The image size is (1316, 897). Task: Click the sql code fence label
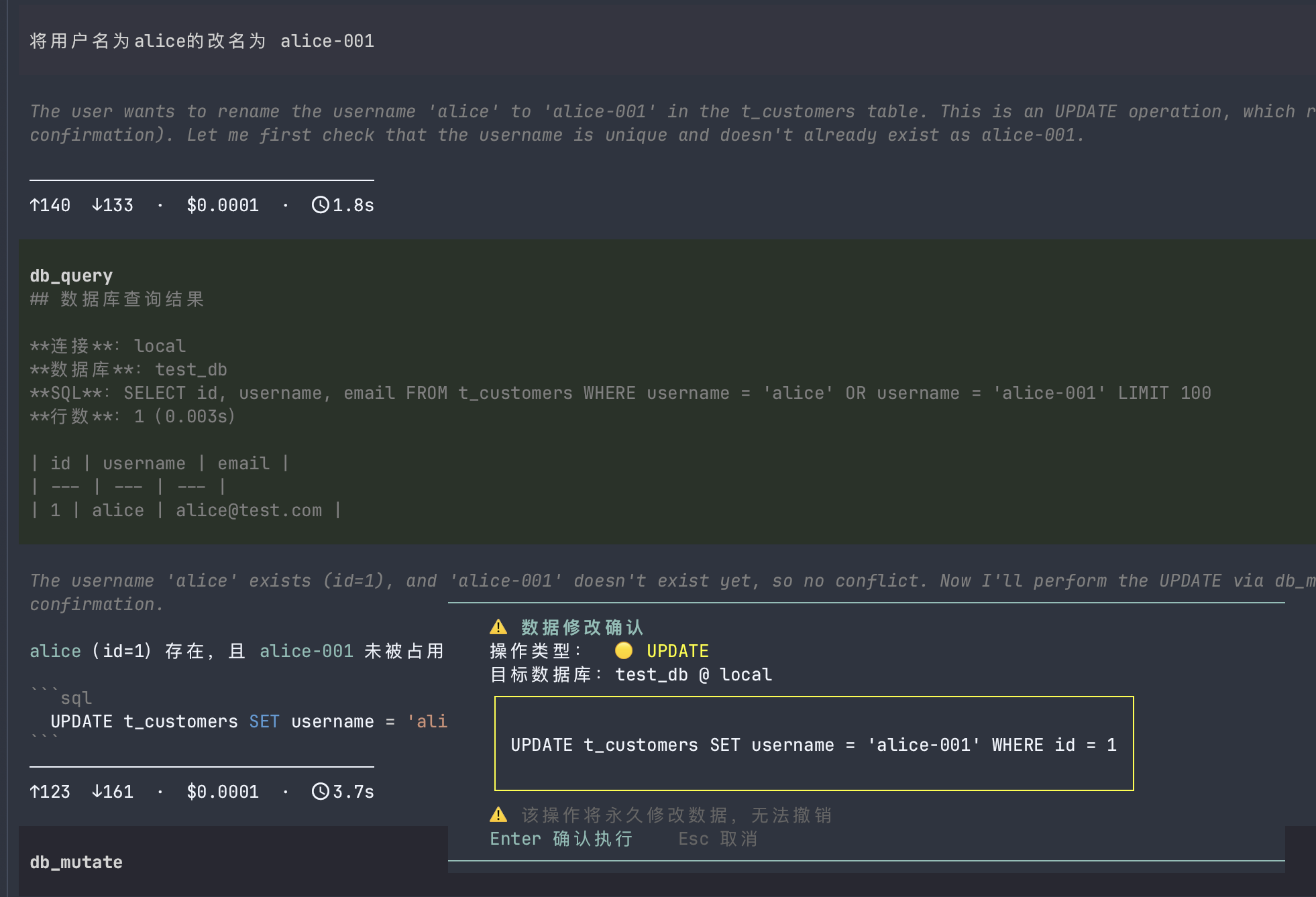76,698
